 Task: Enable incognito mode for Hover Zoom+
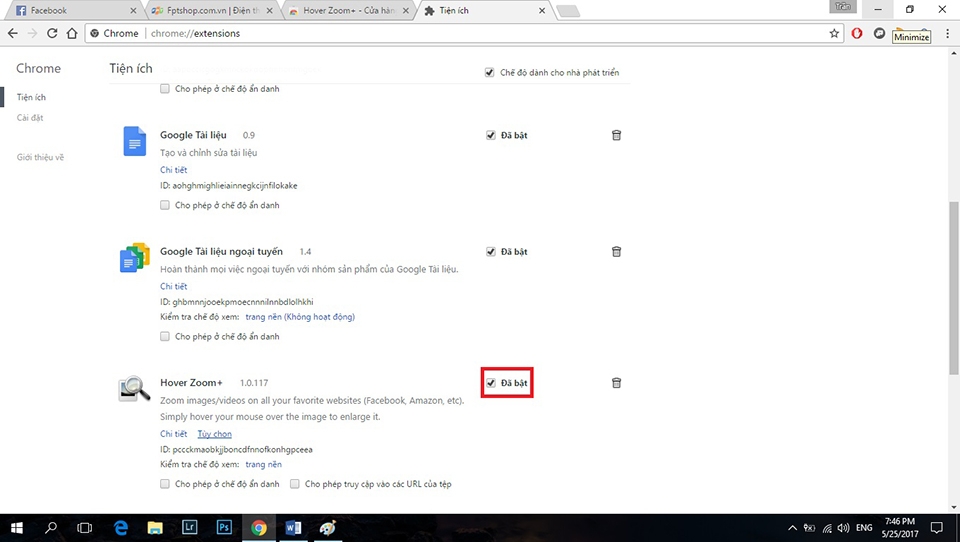coord(165,484)
